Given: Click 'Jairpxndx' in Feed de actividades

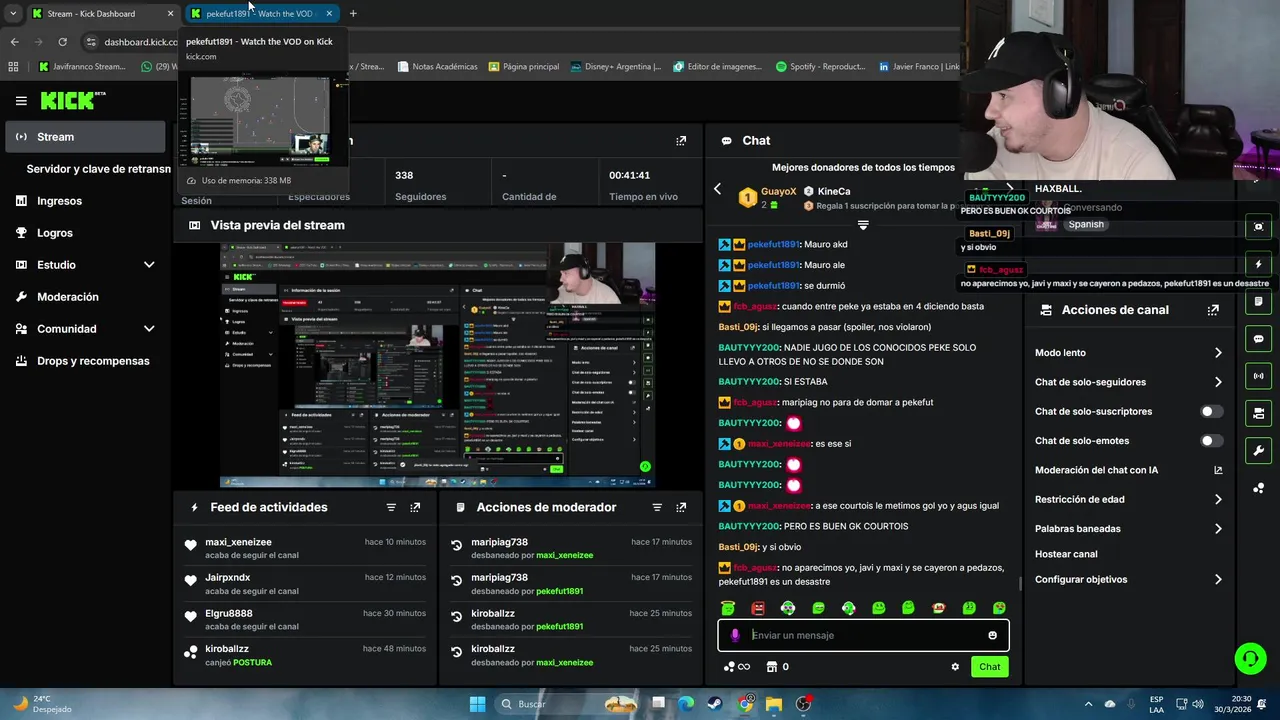Looking at the screenshot, I should pyautogui.click(x=228, y=578).
